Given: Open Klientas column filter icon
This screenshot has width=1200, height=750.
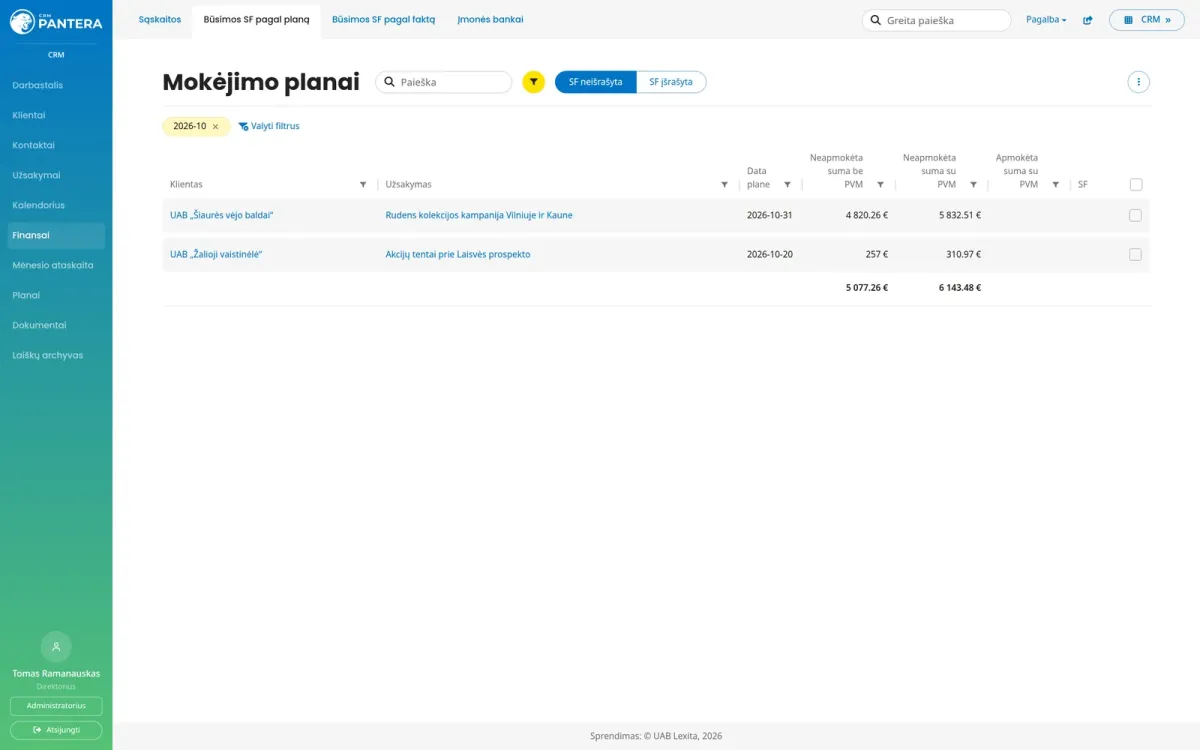Looking at the screenshot, I should point(363,185).
